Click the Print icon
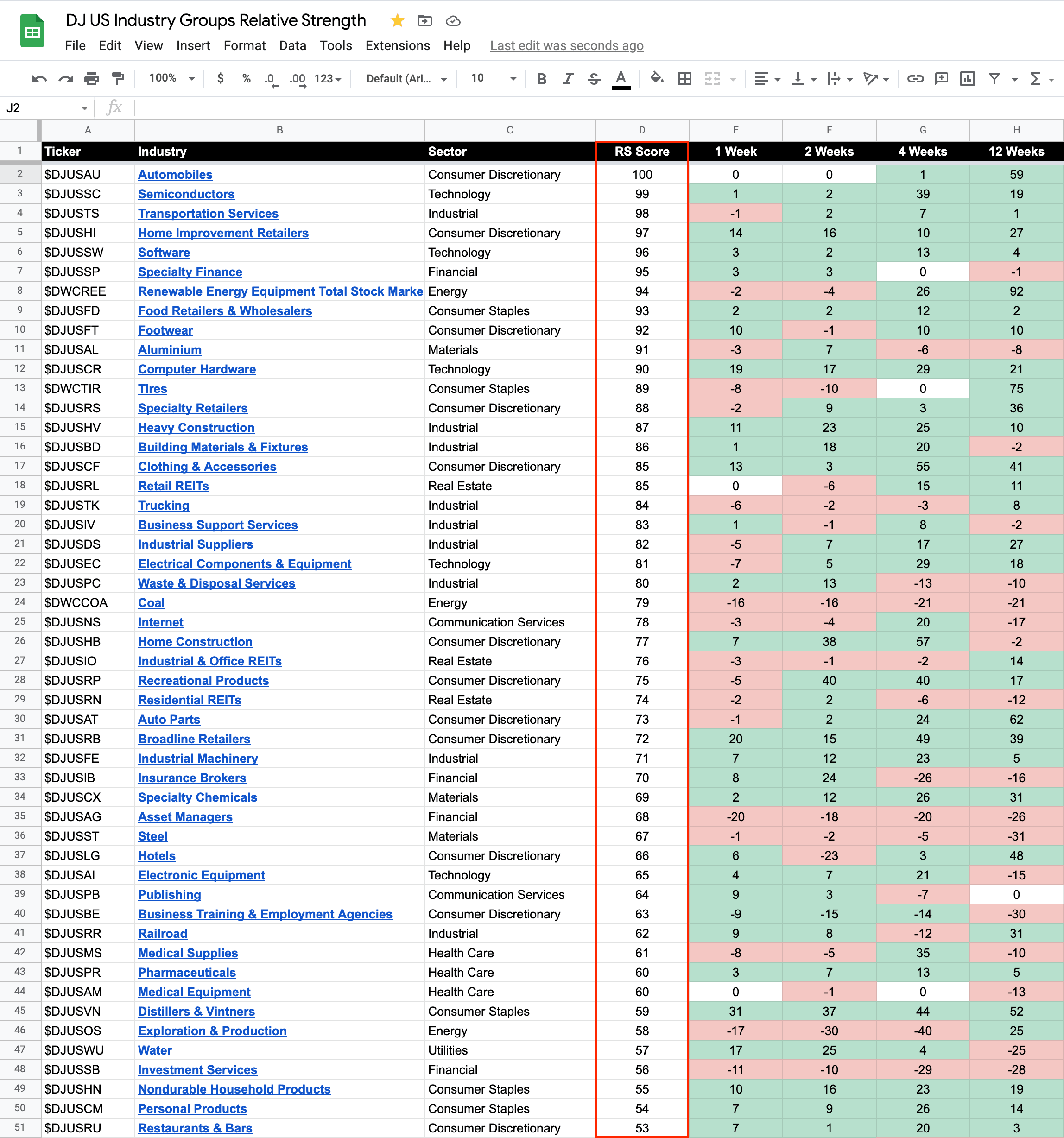Viewport: 1064px width, 1138px height. 92,79
